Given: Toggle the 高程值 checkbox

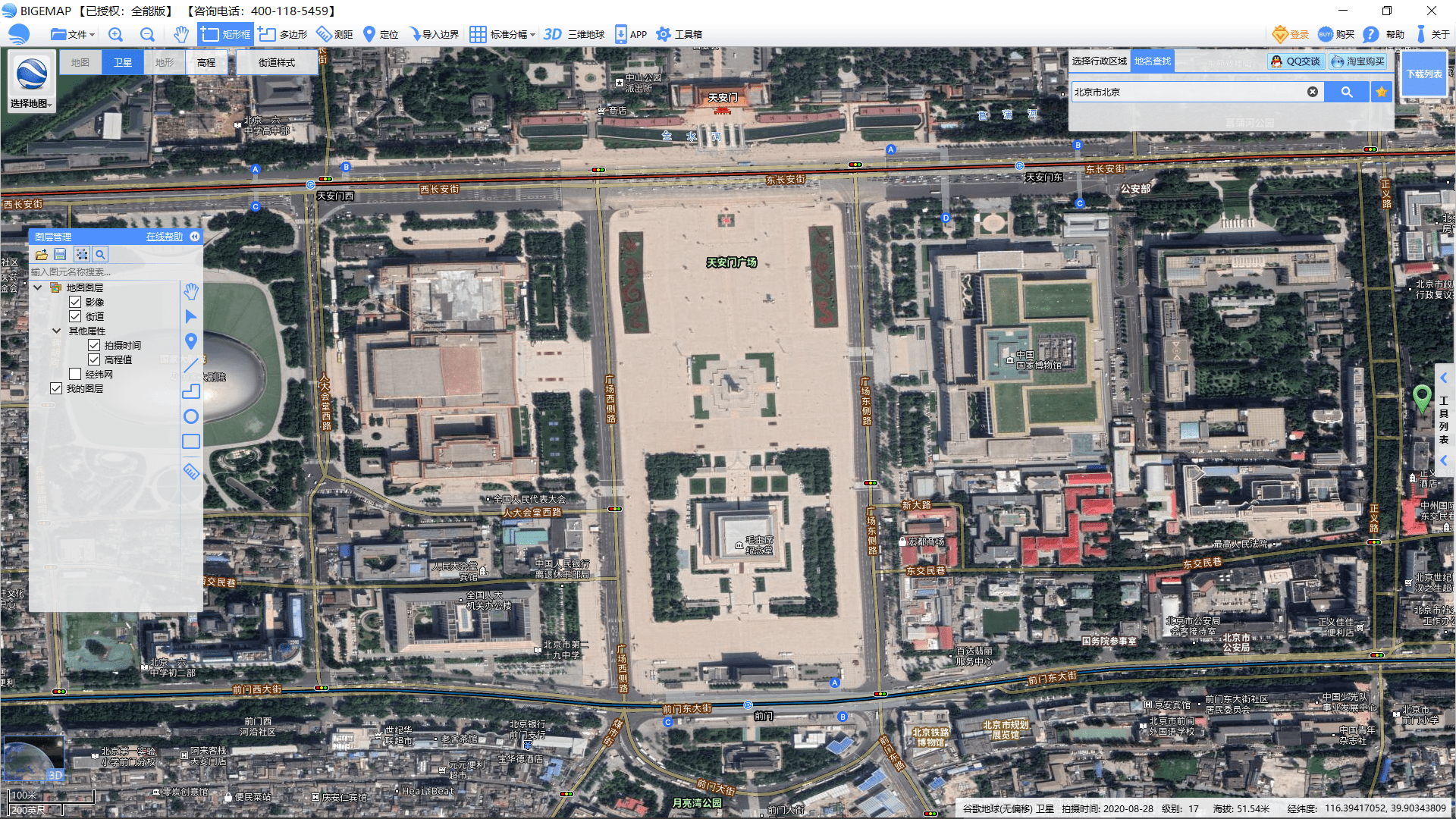Looking at the screenshot, I should click(94, 359).
